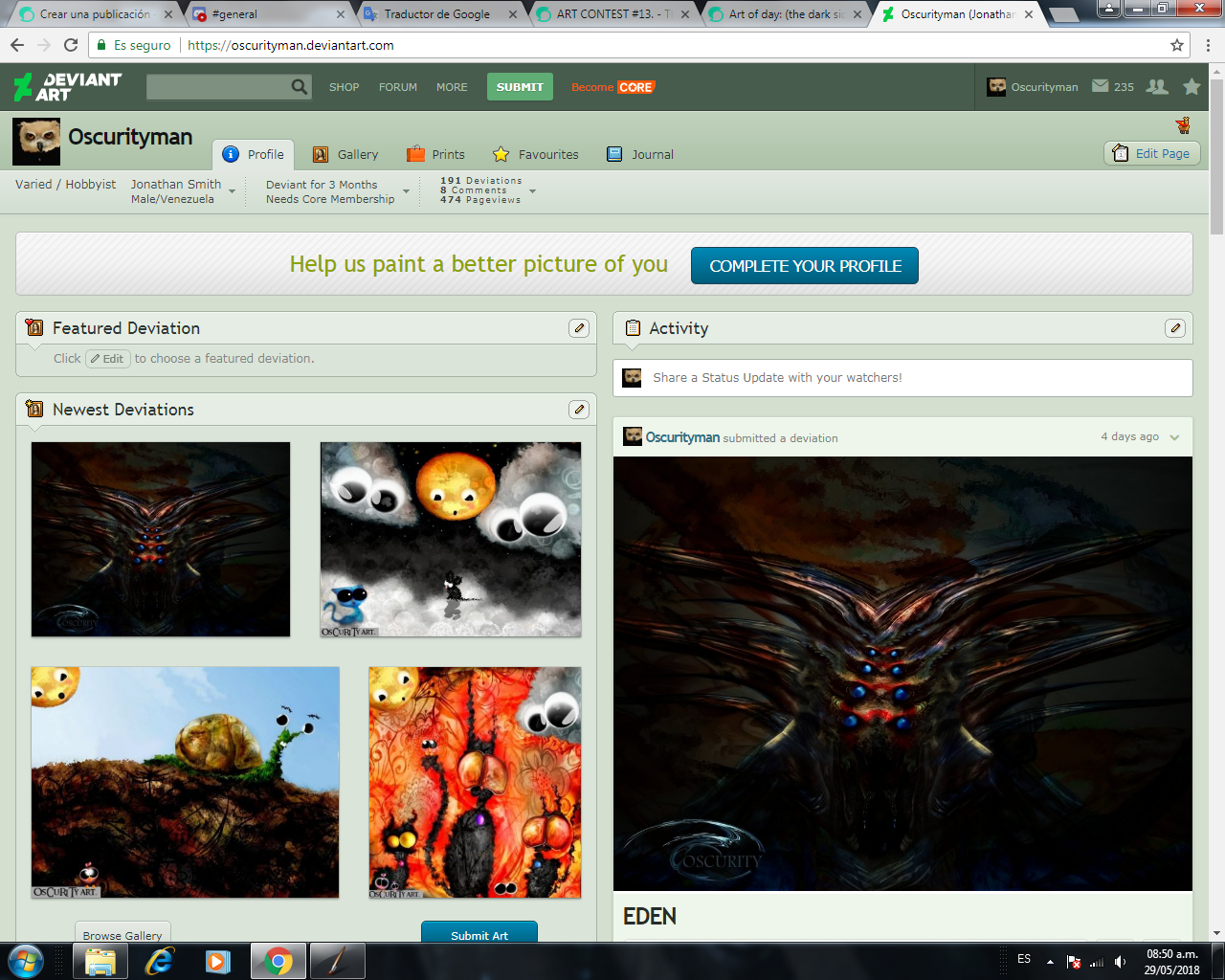Click the Edit Page button

(1152, 153)
